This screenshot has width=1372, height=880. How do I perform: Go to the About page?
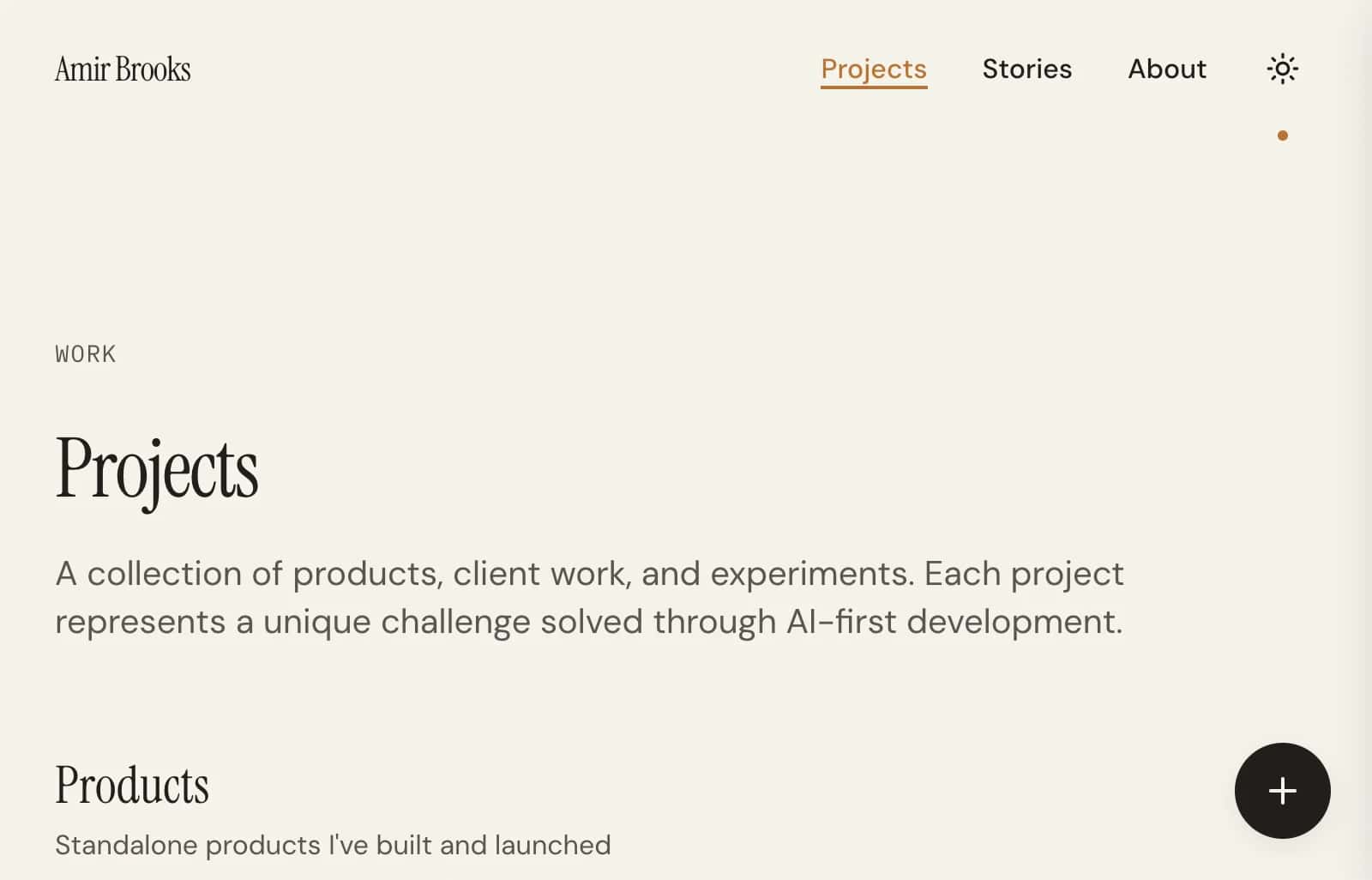[1166, 69]
